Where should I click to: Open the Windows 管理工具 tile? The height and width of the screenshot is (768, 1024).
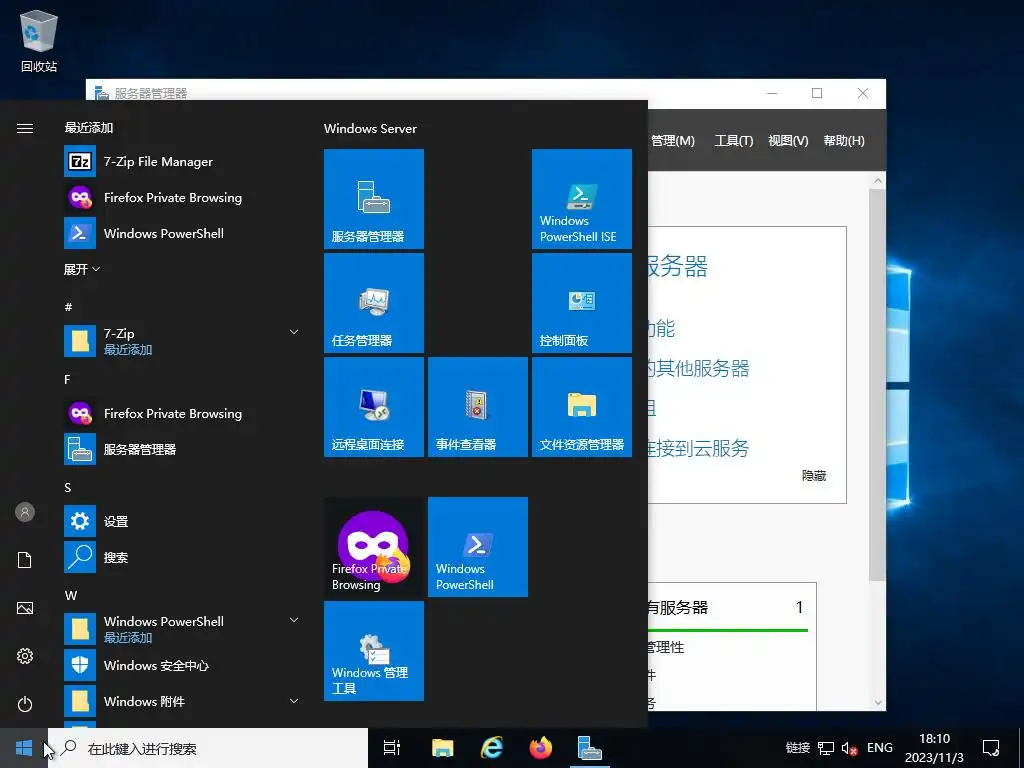point(374,650)
